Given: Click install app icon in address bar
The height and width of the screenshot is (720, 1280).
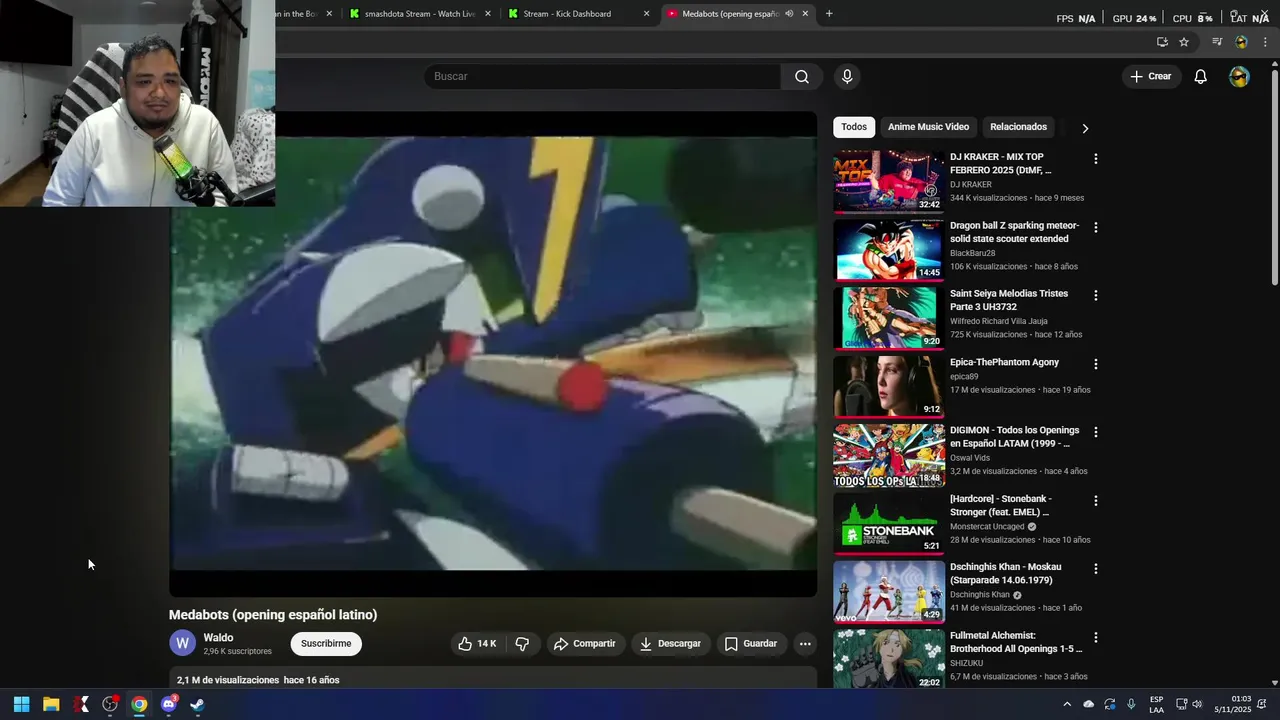Looking at the screenshot, I should (x=1162, y=42).
